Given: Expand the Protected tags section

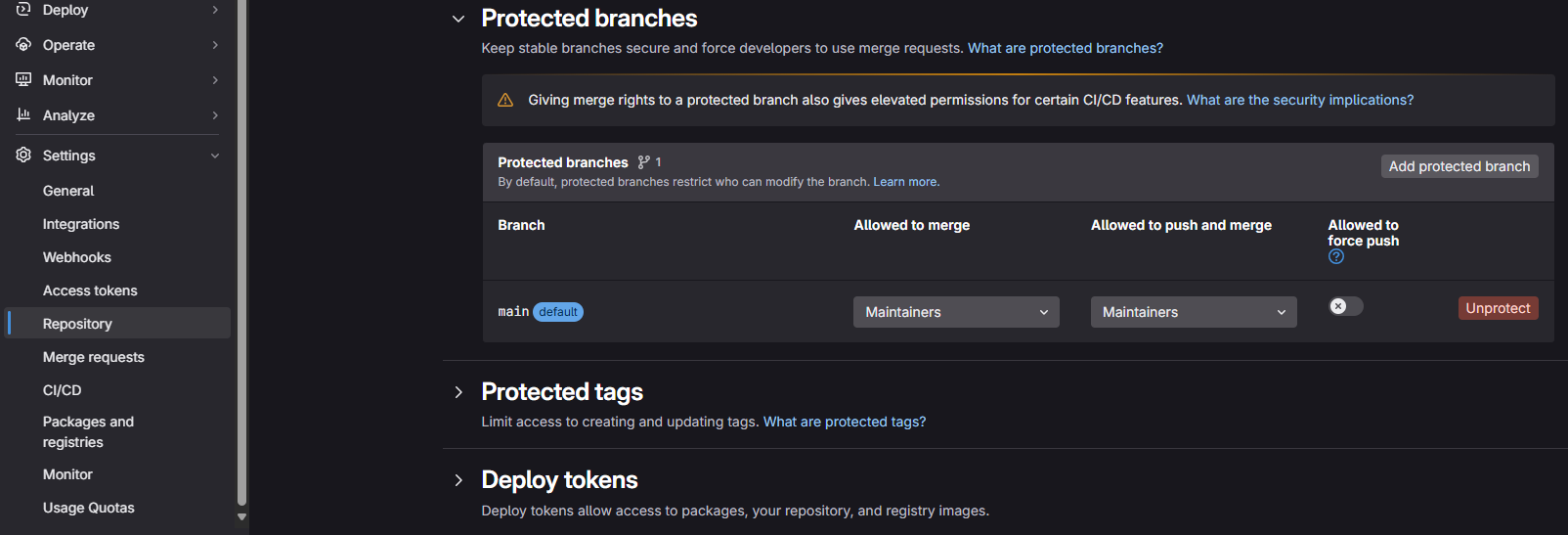Looking at the screenshot, I should 458,392.
